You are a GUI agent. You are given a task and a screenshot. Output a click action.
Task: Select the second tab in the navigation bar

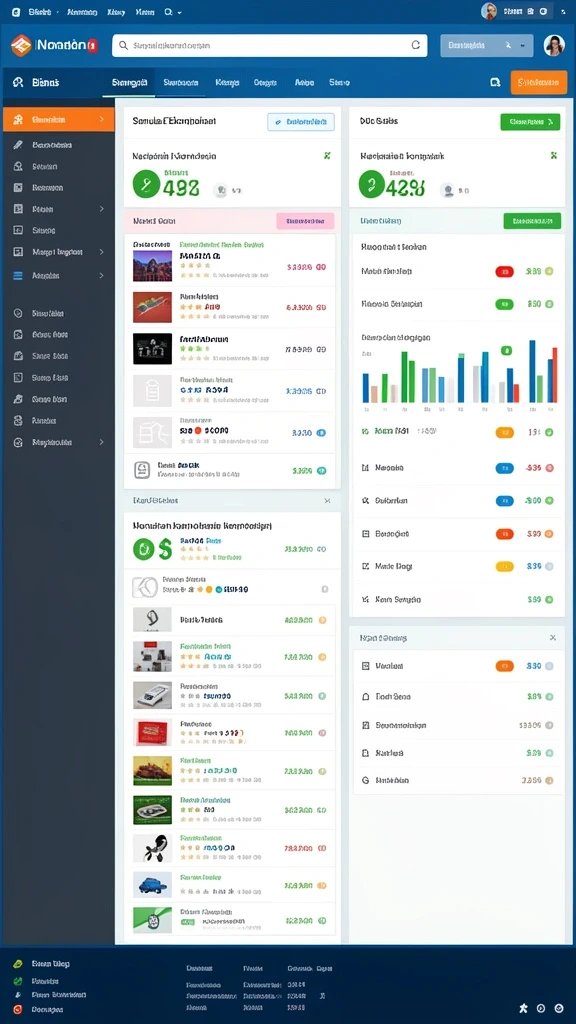(181, 82)
